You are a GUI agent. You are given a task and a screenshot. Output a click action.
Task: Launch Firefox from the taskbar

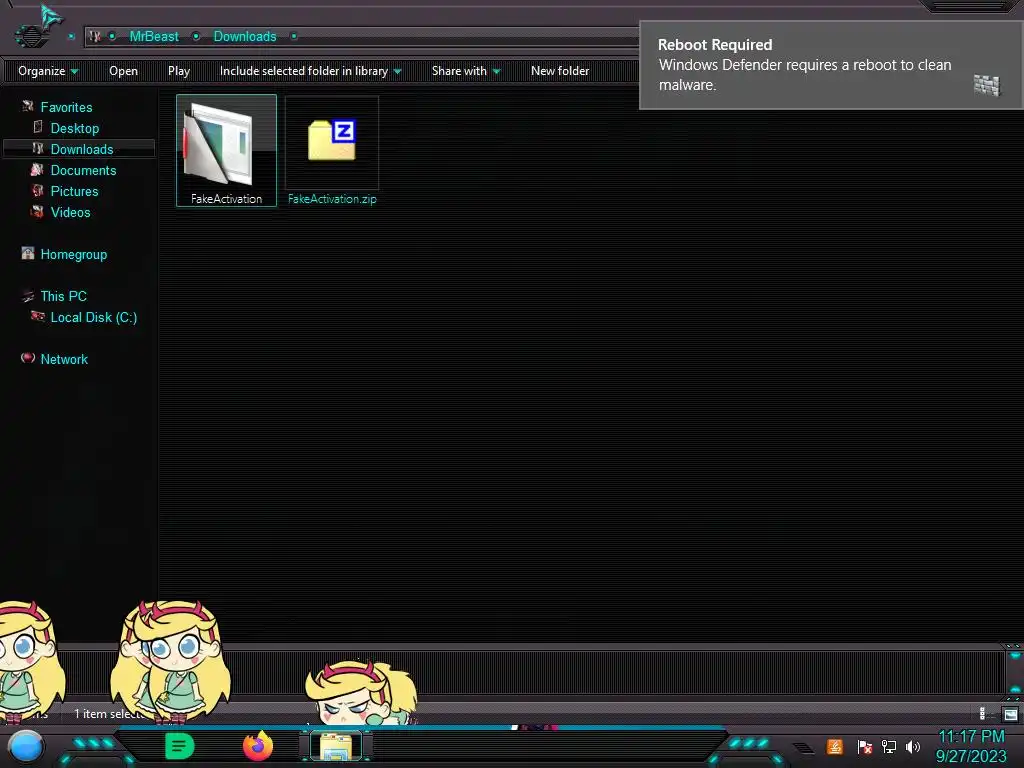[x=258, y=746]
